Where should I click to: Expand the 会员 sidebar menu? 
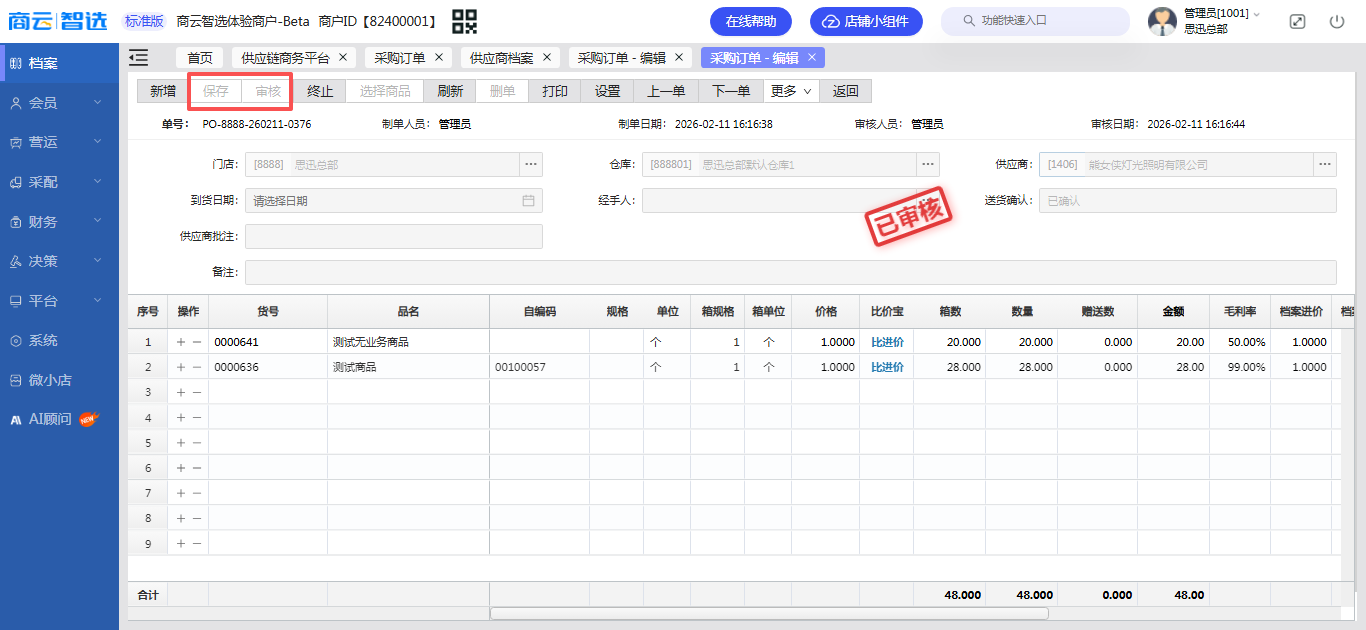59,103
